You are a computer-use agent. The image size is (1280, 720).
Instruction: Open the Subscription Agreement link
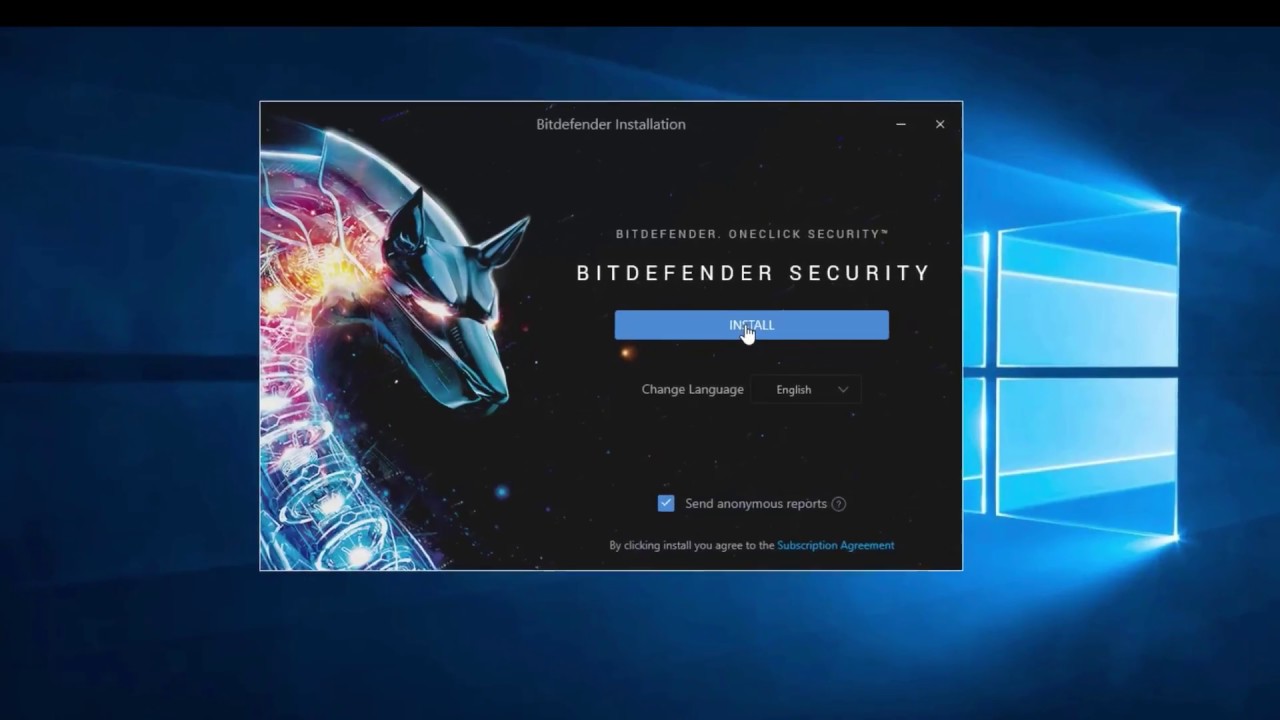[x=835, y=545]
